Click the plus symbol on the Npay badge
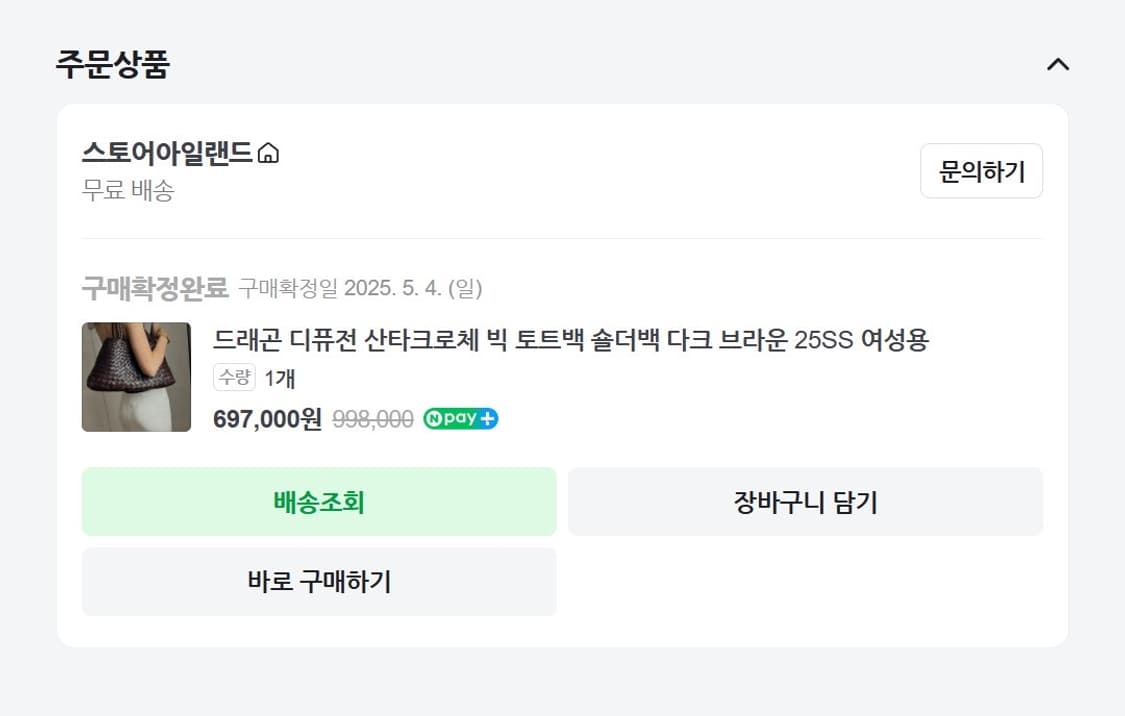 (487, 418)
